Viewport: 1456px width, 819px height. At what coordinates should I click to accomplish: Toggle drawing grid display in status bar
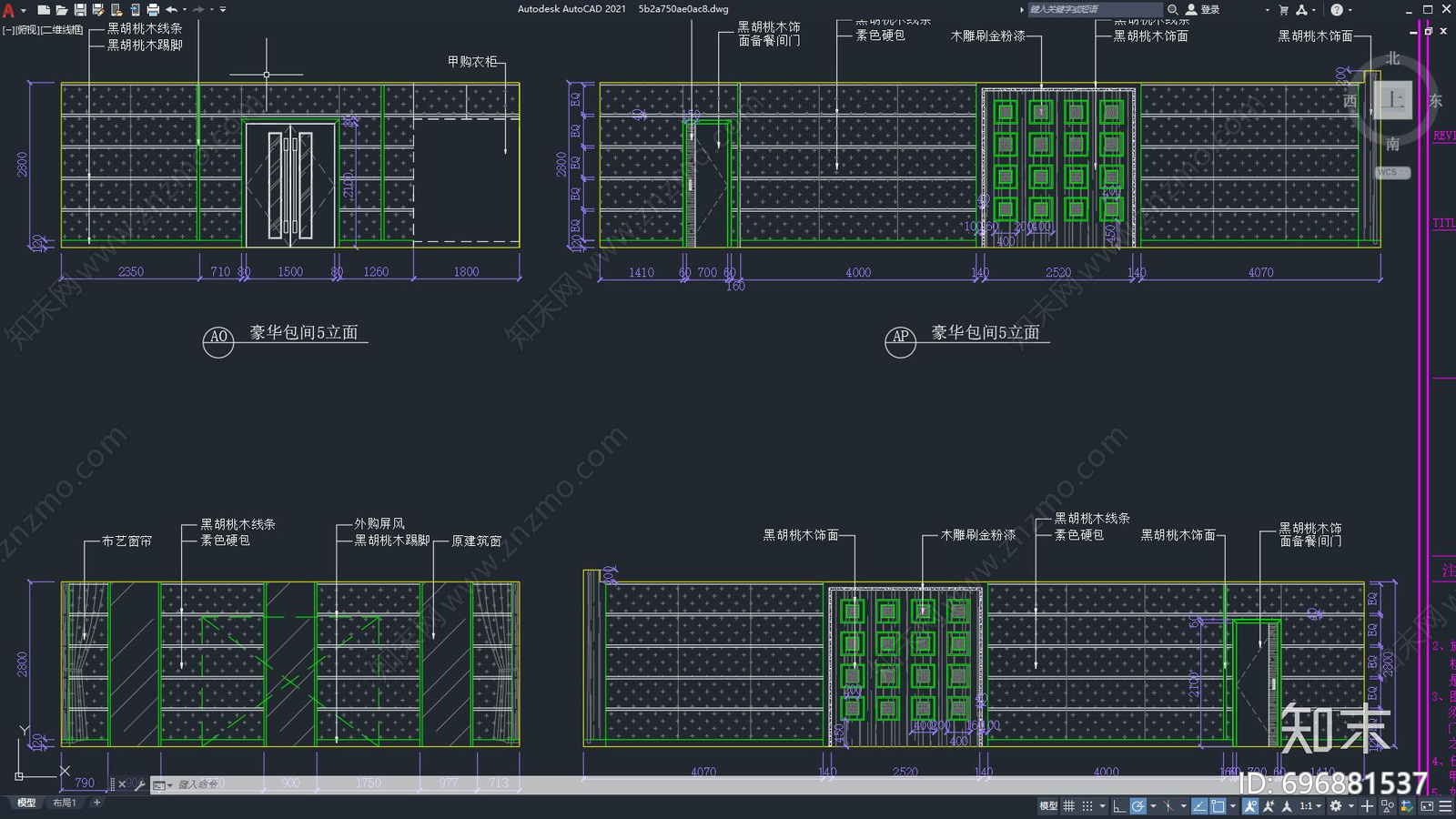(x=1068, y=806)
